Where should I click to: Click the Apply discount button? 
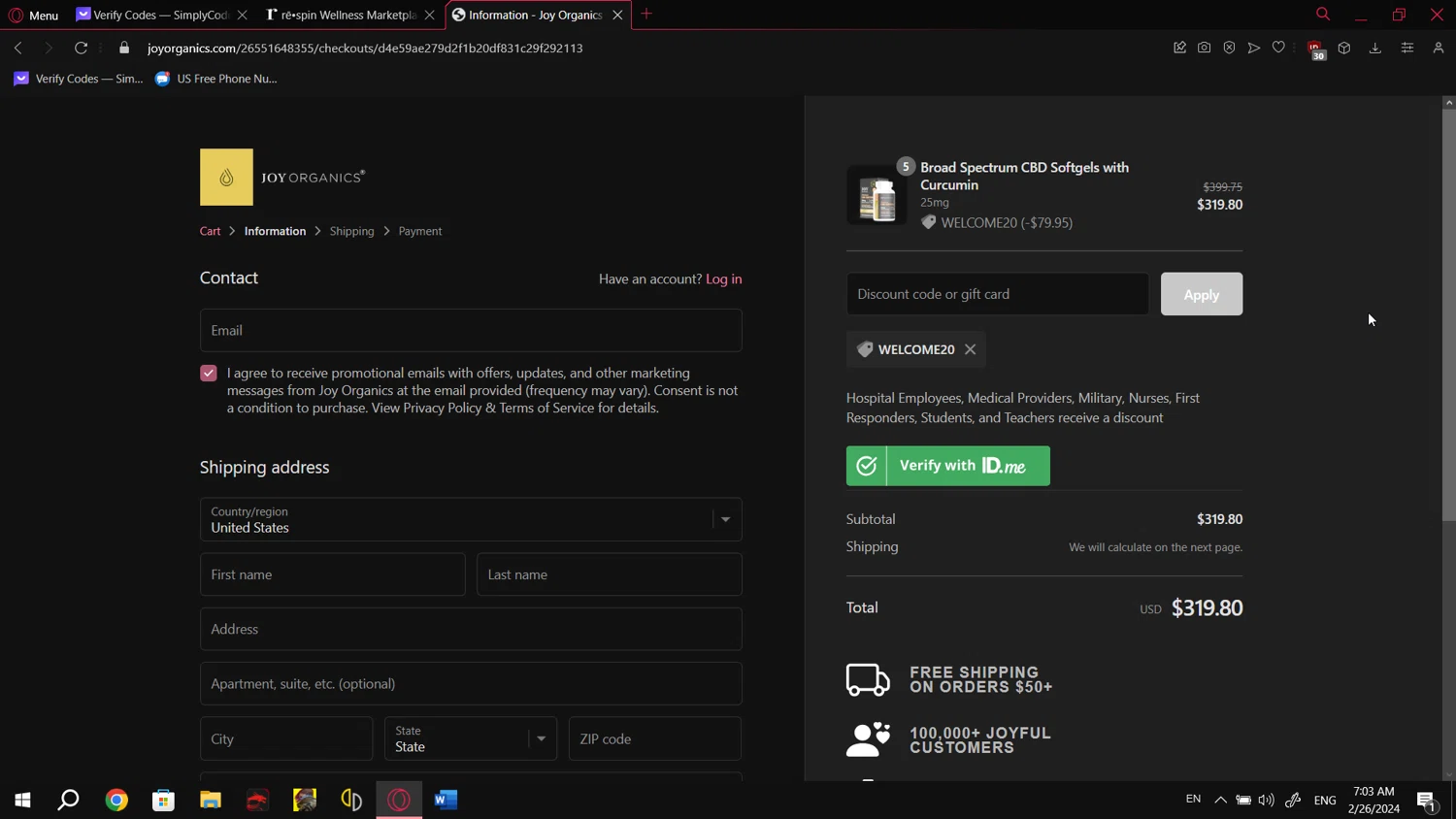click(x=1201, y=294)
